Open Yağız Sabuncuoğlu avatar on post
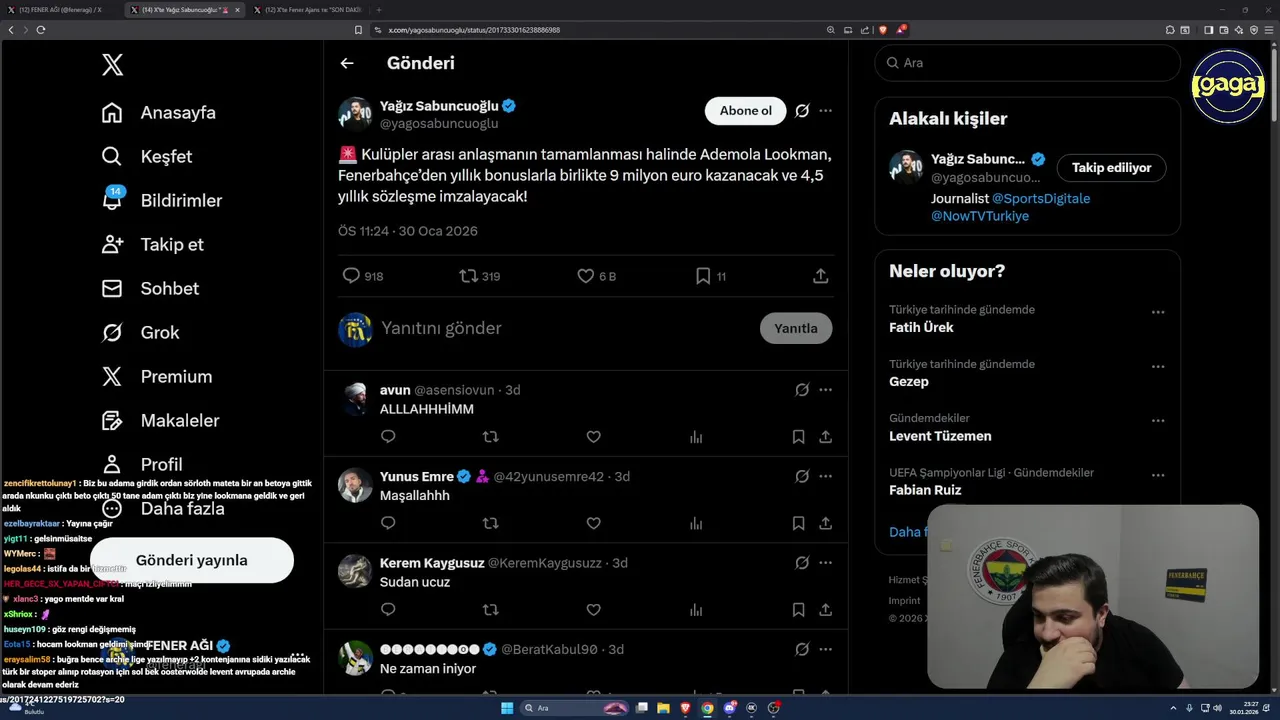Viewport: 1280px width, 720px height. click(x=355, y=114)
